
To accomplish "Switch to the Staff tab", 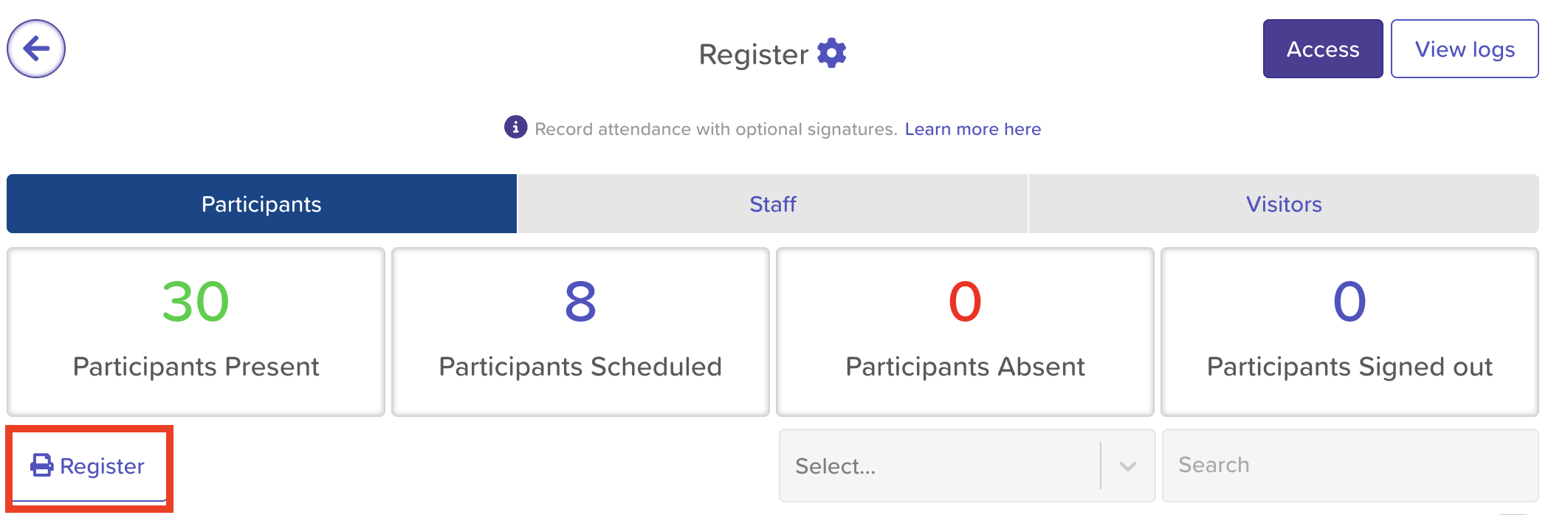I will (x=772, y=204).
